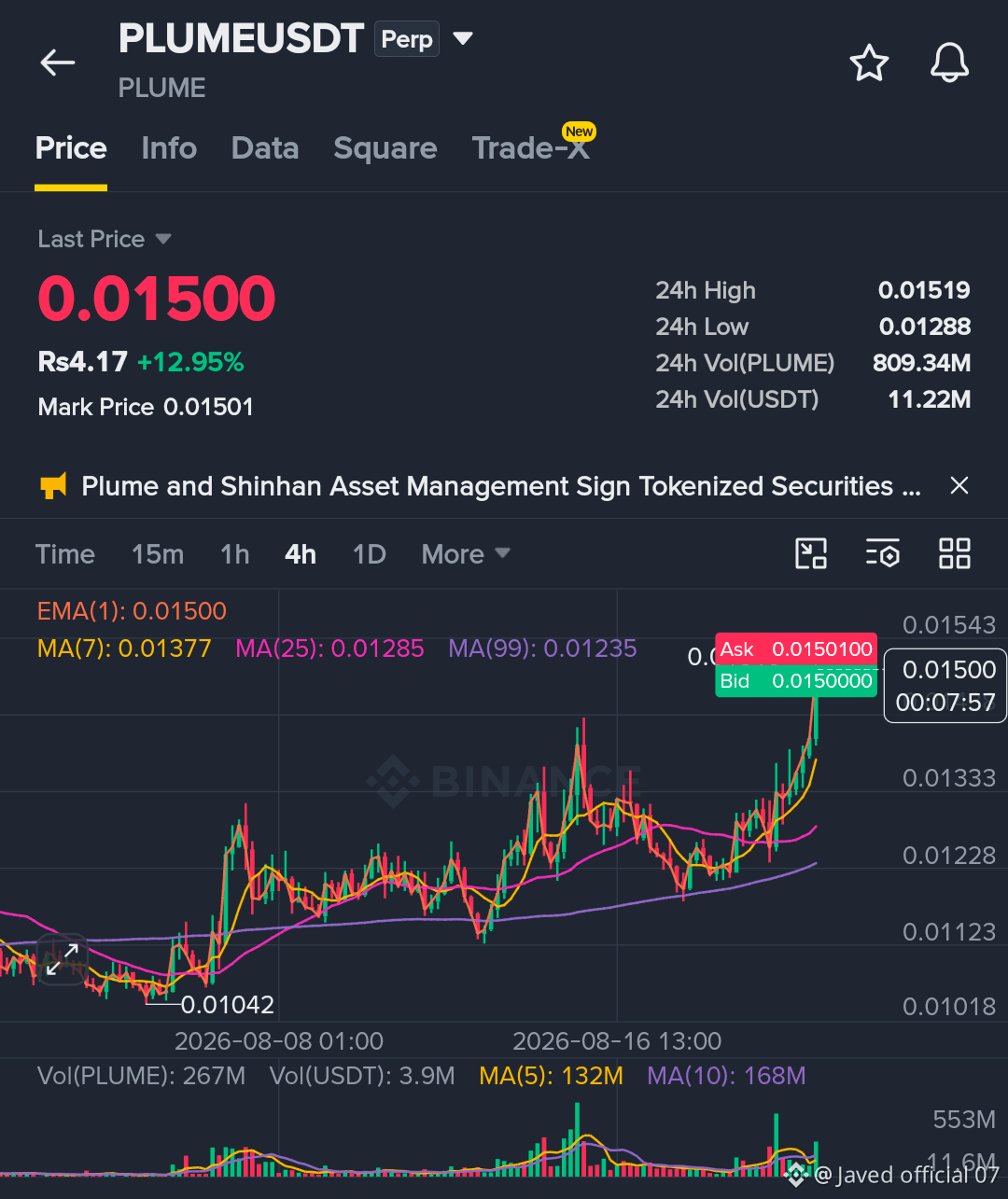Open chart indicator settings icon
This screenshot has height=1199, width=1008.
[x=882, y=553]
